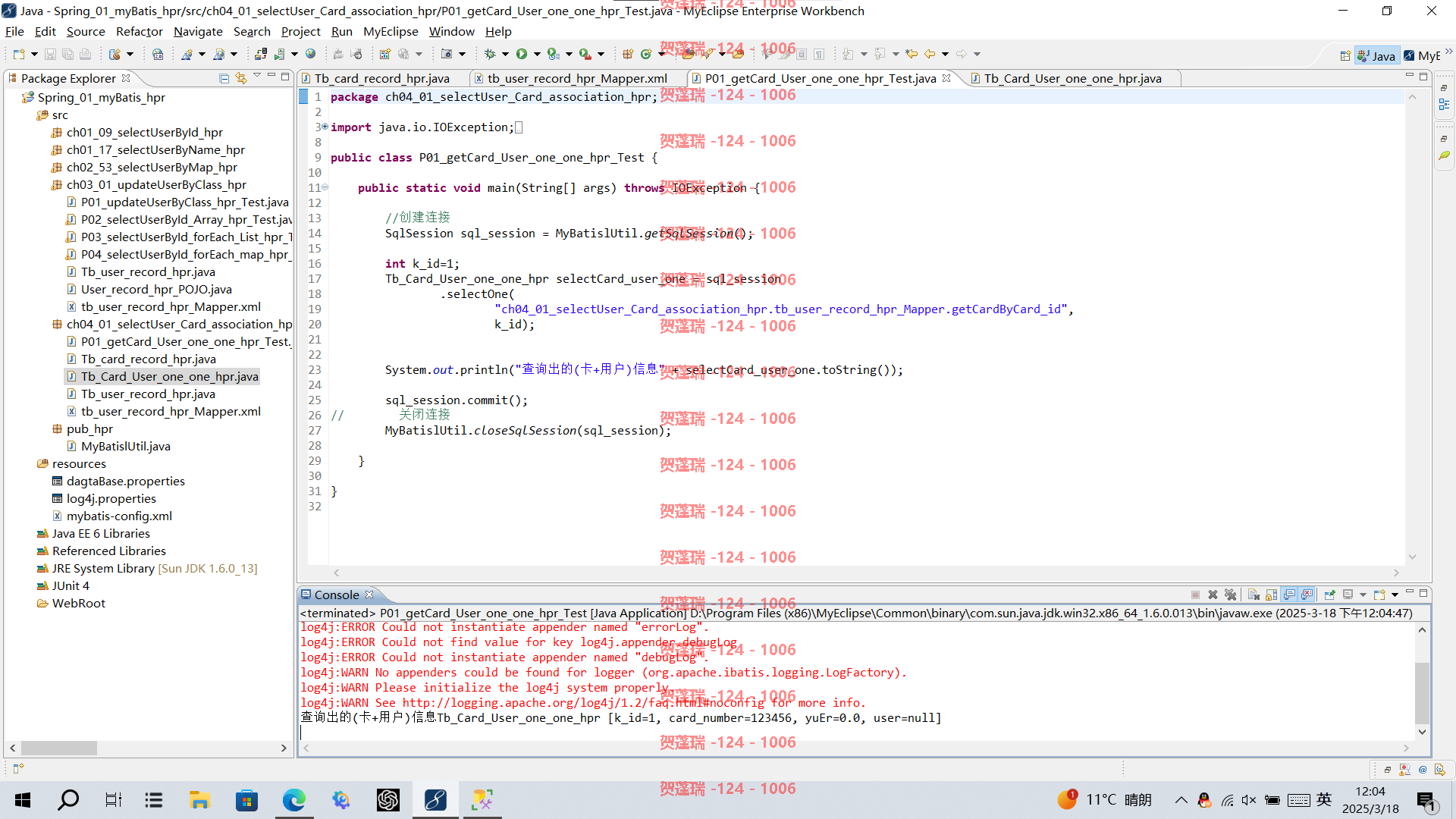Open the ChatGPT icon on the taskbar
Screen dimensions: 1456x819
click(388, 799)
